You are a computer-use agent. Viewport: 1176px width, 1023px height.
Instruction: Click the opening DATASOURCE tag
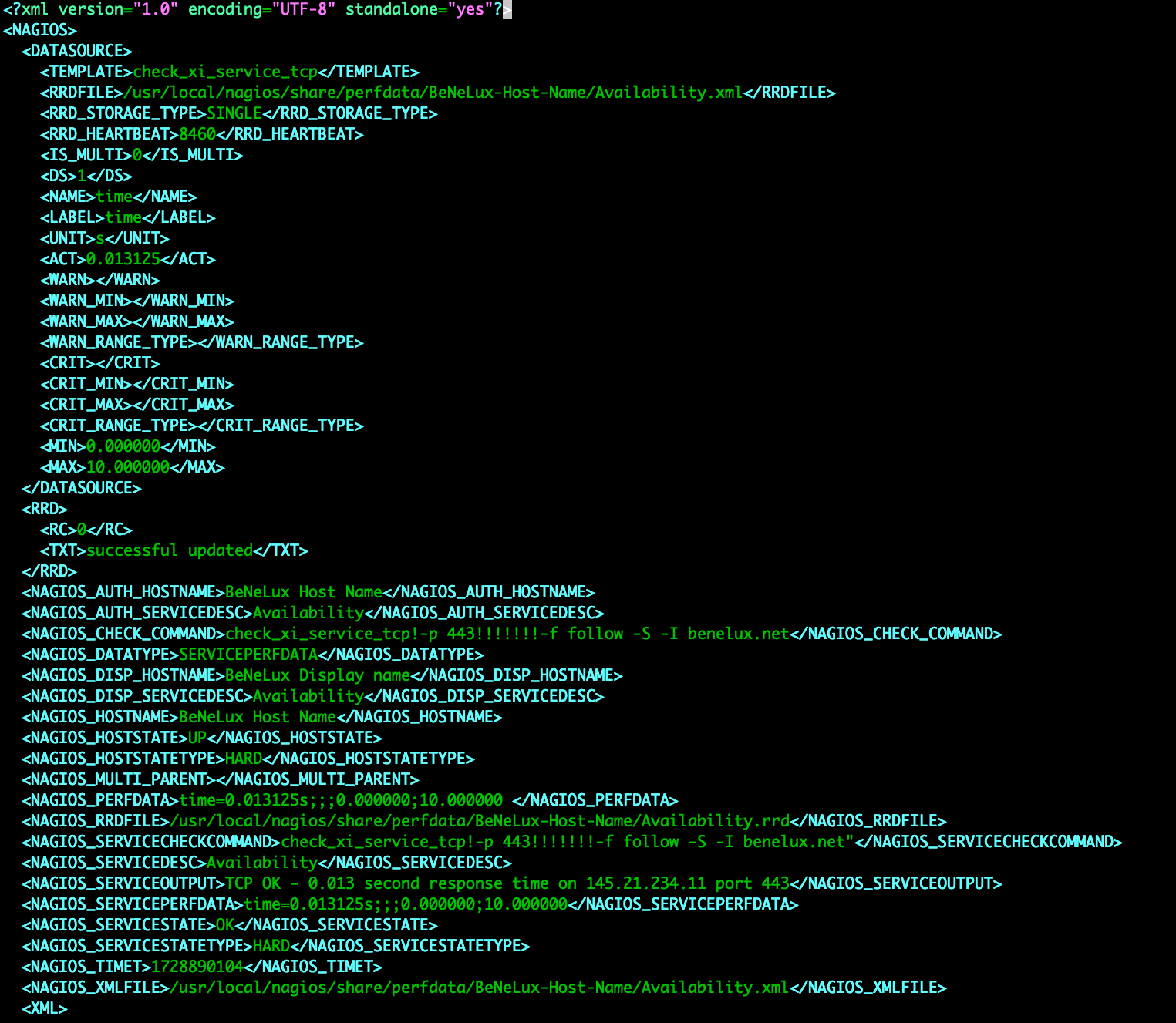tap(77, 51)
